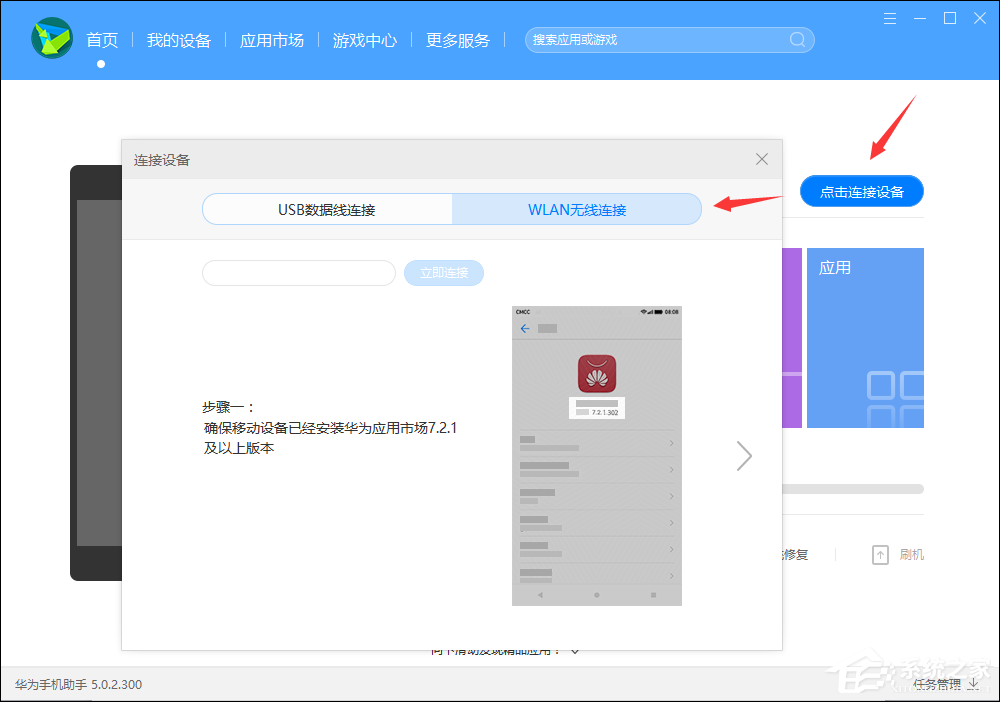This screenshot has height=702, width=1000.
Task: Open the 我的设备 menu item
Action: coord(178,40)
